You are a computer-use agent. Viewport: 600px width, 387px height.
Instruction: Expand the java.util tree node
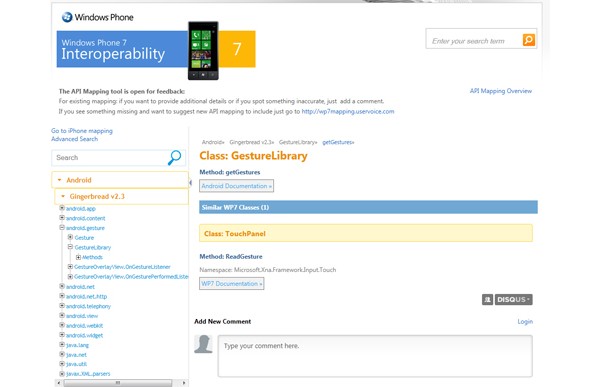[62, 364]
